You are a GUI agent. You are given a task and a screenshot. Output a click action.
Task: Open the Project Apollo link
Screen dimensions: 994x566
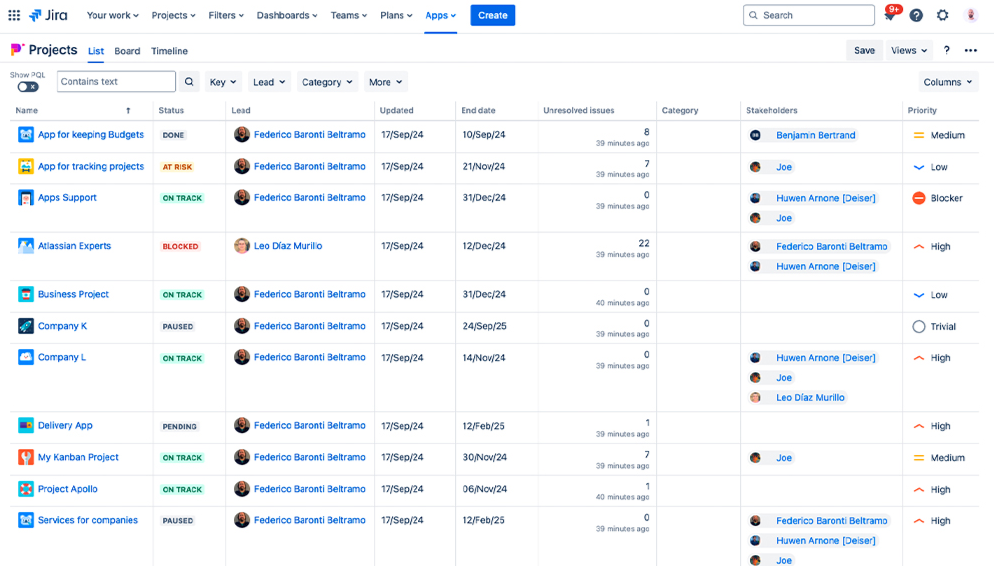pos(68,489)
